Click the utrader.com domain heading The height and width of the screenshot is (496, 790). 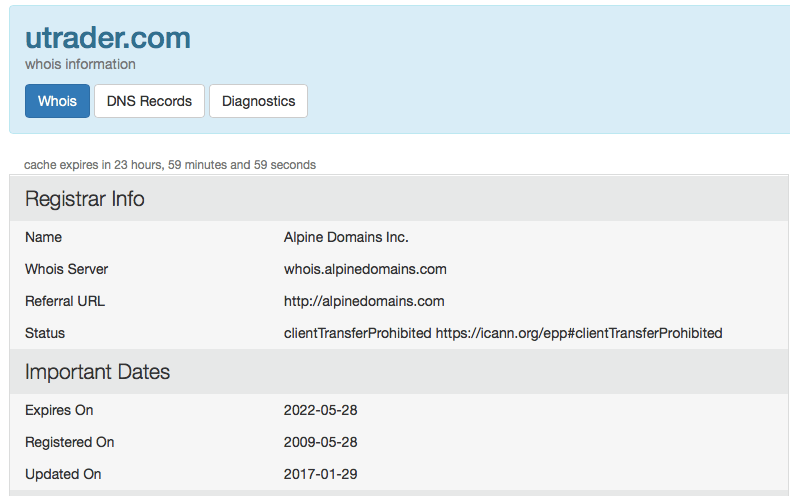(x=108, y=38)
